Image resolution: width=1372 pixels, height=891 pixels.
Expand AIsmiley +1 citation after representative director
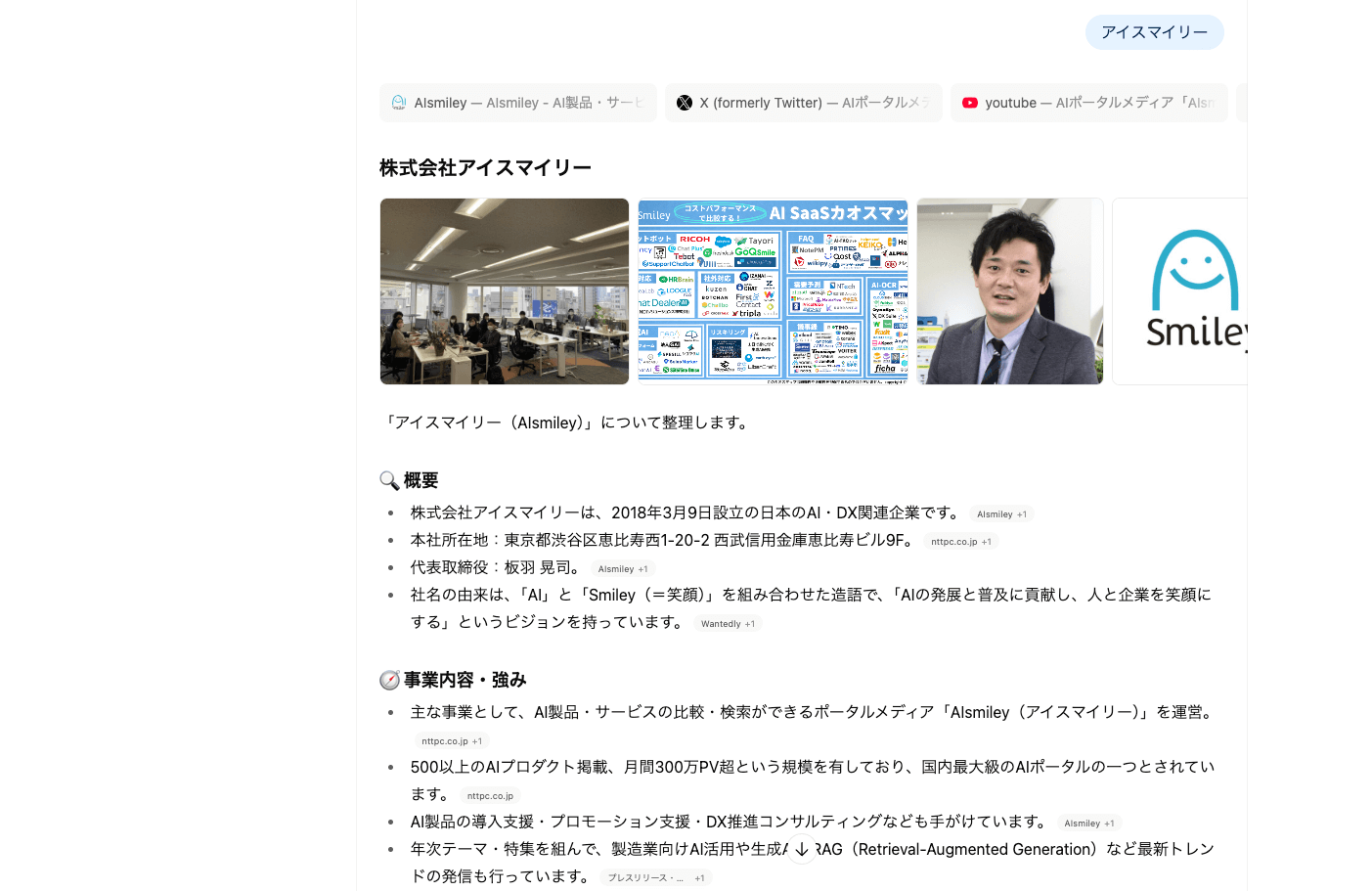point(622,569)
